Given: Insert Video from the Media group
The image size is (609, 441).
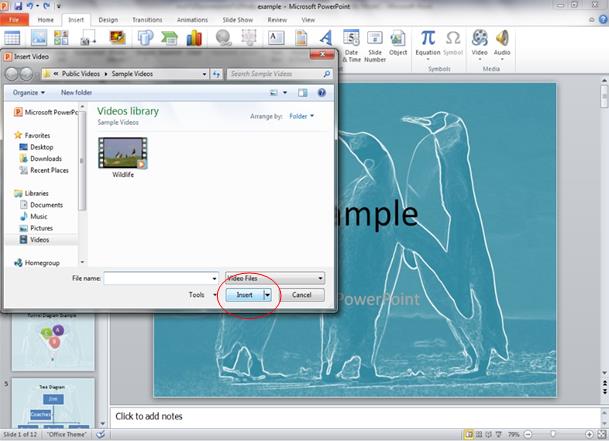Looking at the screenshot, I should point(479,40).
